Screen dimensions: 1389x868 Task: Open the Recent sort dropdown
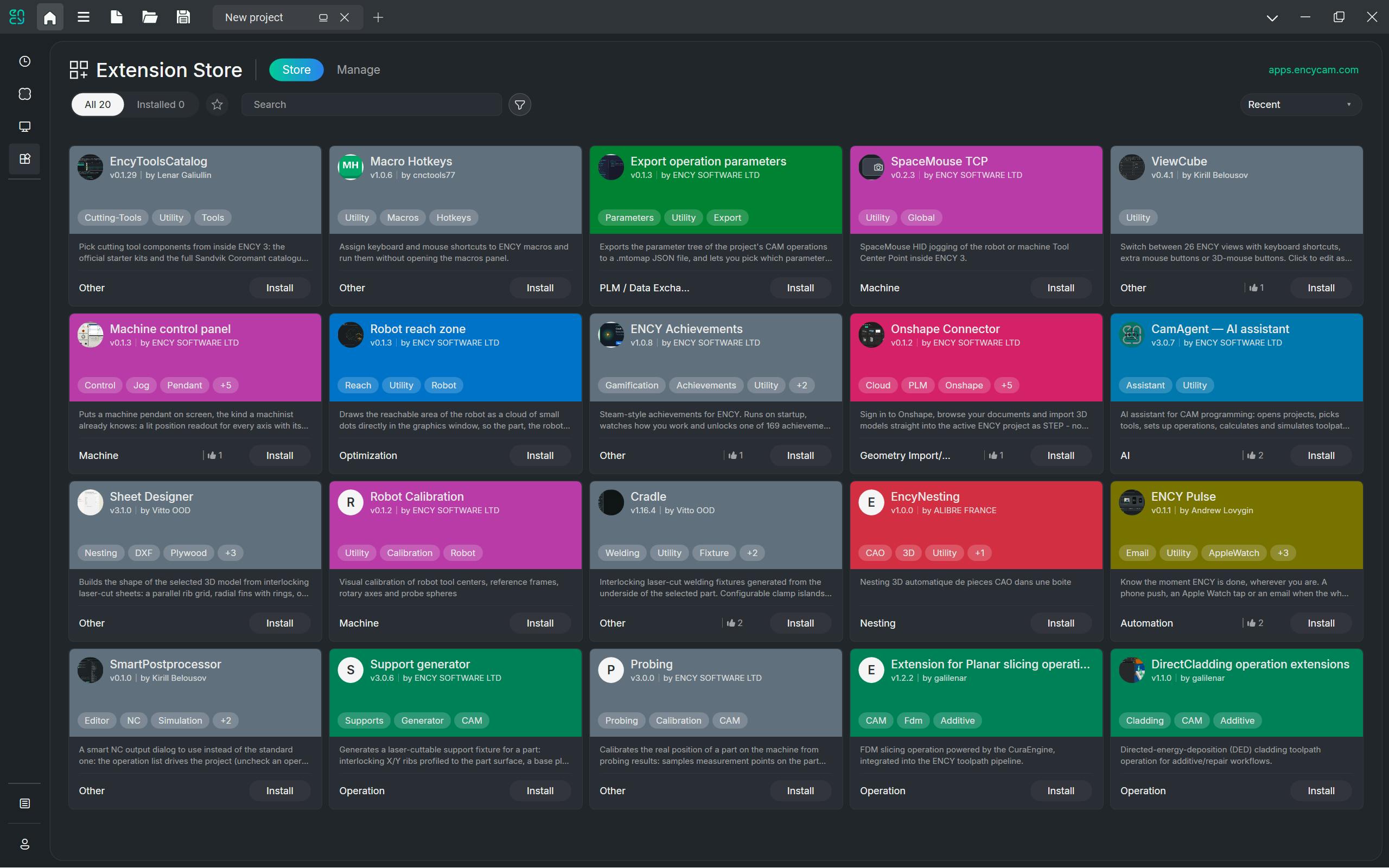(1300, 105)
